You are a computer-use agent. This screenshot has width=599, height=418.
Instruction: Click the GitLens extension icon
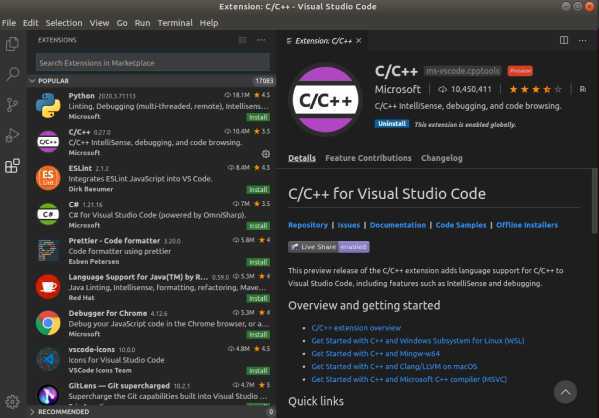pos(48,395)
